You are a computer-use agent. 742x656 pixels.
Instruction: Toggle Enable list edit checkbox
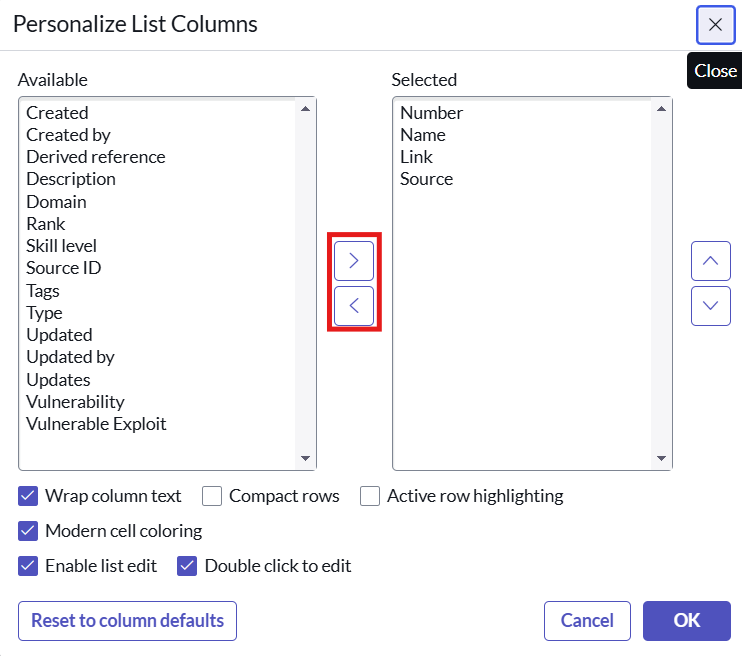pyautogui.click(x=28, y=566)
